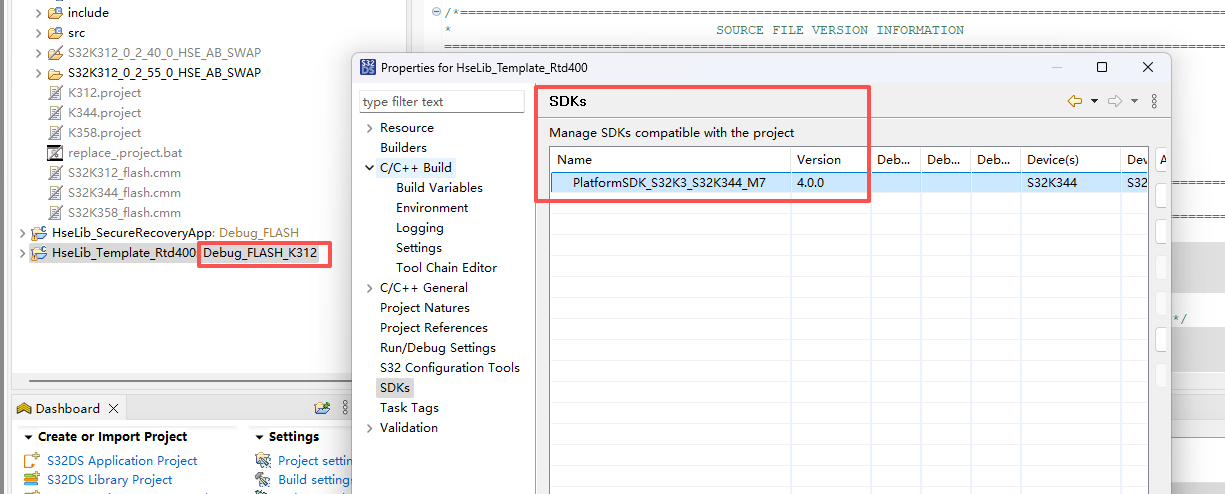Select K312.project file
Image resolution: width=1225 pixels, height=494 pixels.
click(104, 93)
